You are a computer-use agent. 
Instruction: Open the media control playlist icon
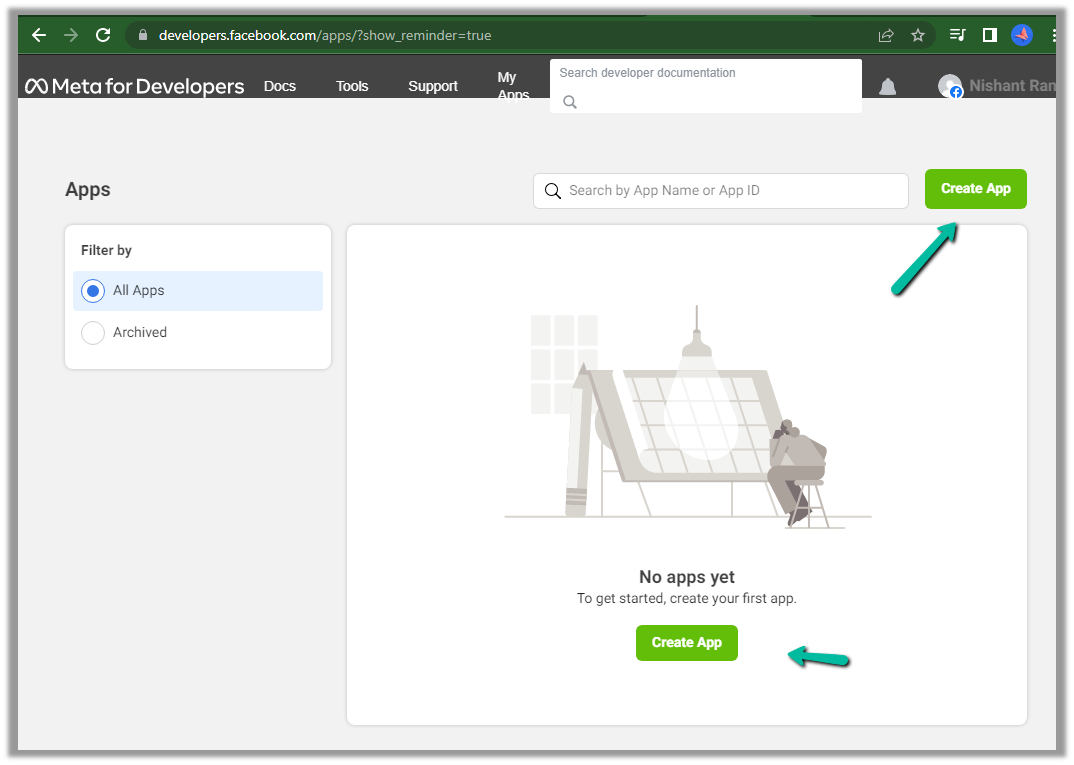click(x=957, y=35)
